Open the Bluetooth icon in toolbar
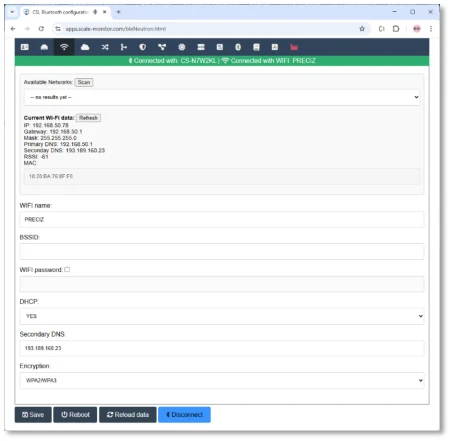Viewport: 451px width, 441px height. [x=238, y=47]
